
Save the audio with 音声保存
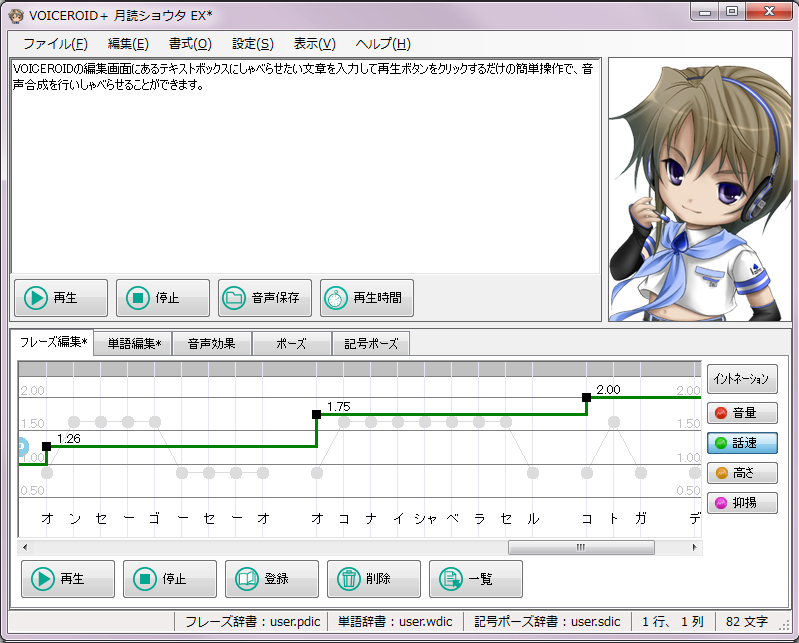coord(264,298)
